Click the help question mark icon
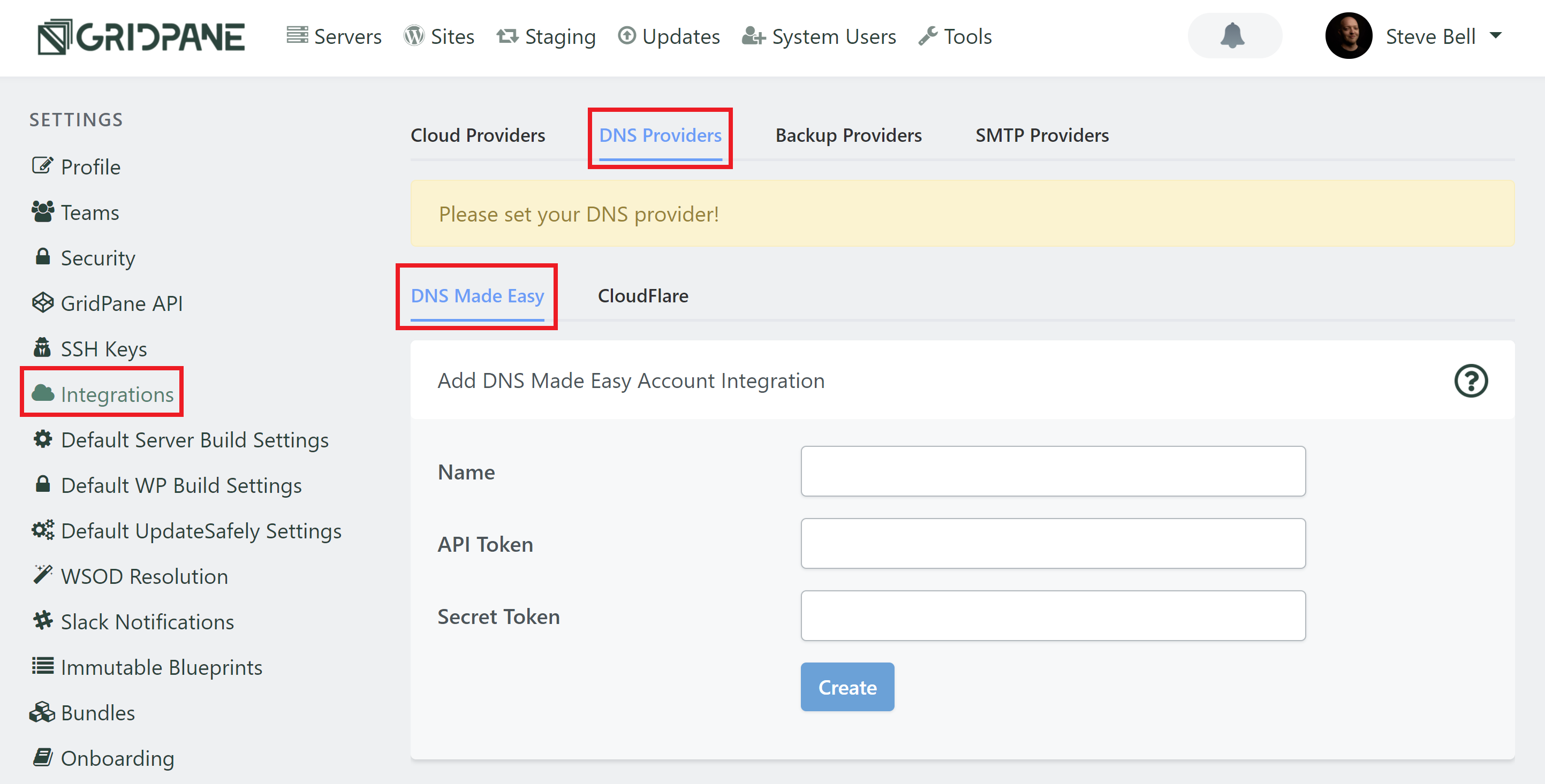The image size is (1545, 784). (1470, 381)
